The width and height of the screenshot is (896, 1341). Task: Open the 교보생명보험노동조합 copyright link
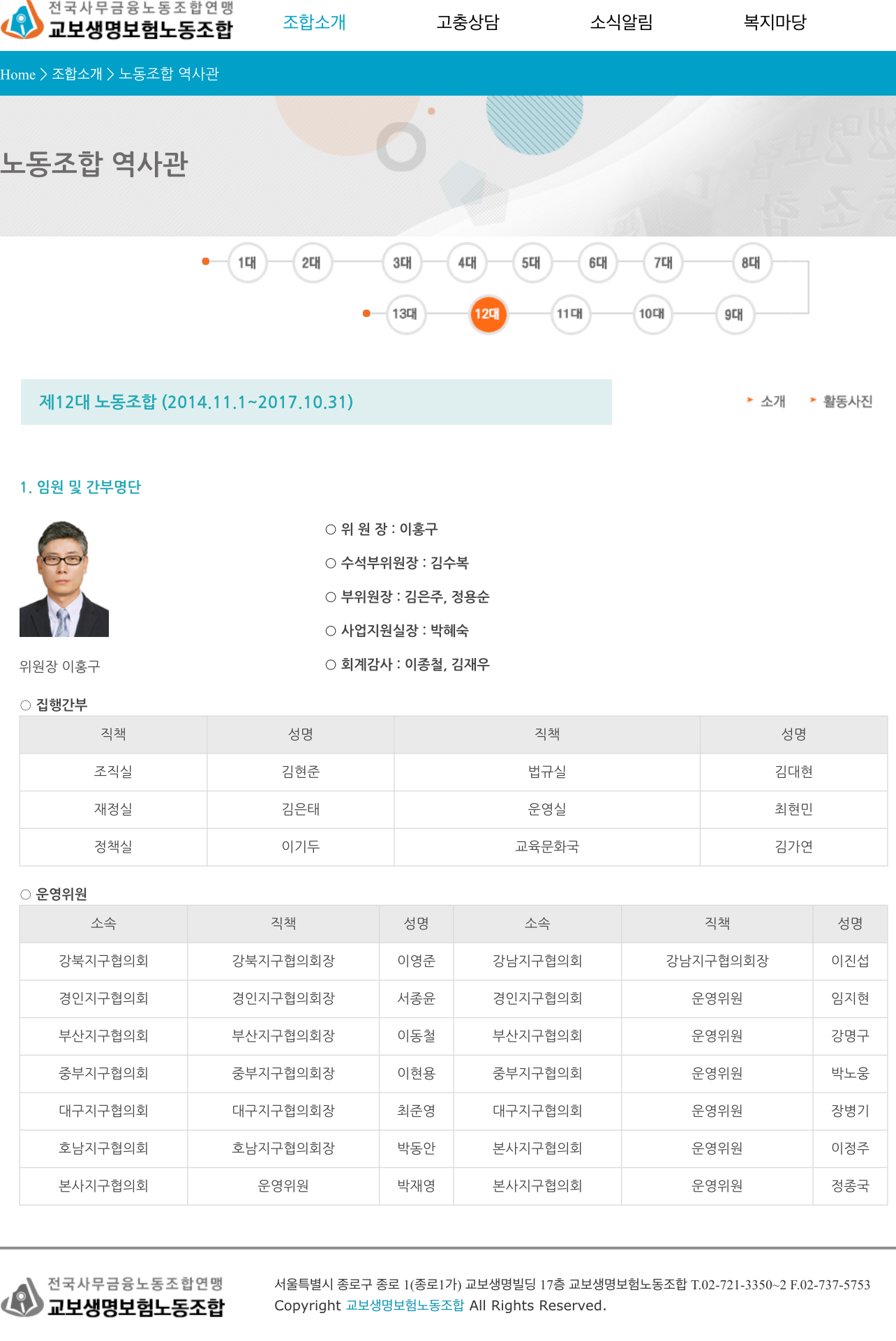[405, 1305]
